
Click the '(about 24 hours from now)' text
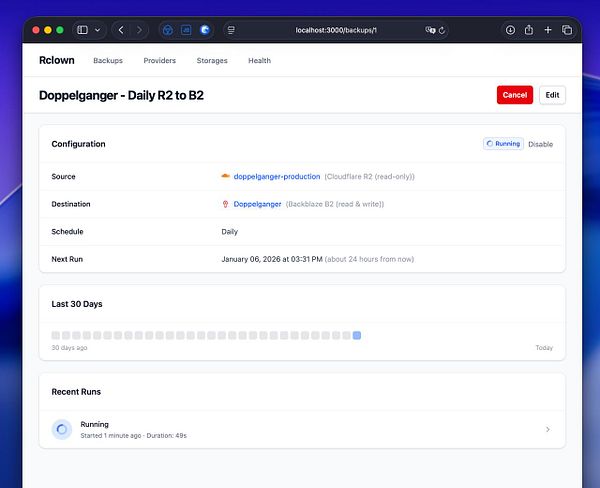[x=369, y=259]
